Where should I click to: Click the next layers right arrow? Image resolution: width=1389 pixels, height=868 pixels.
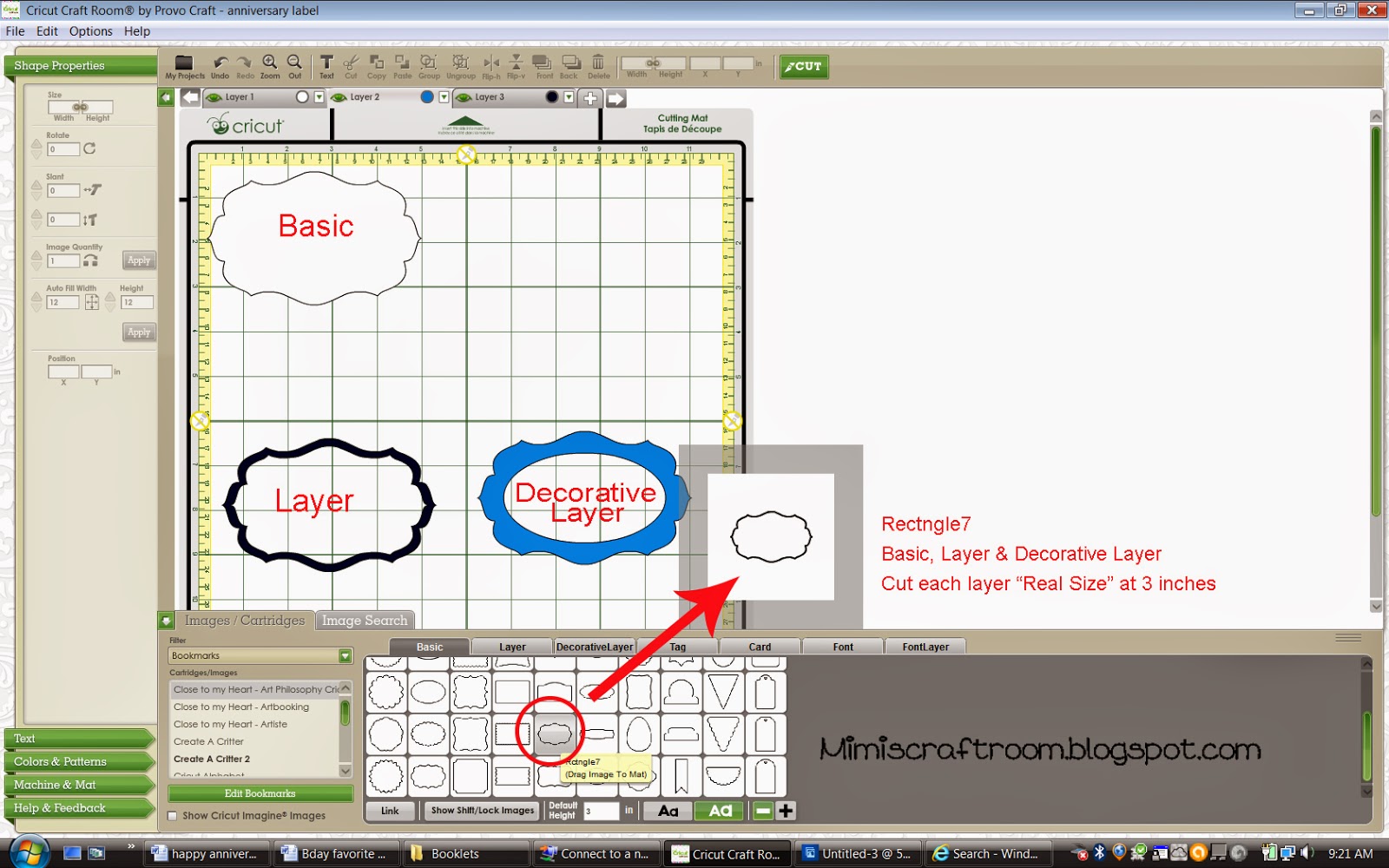point(616,98)
